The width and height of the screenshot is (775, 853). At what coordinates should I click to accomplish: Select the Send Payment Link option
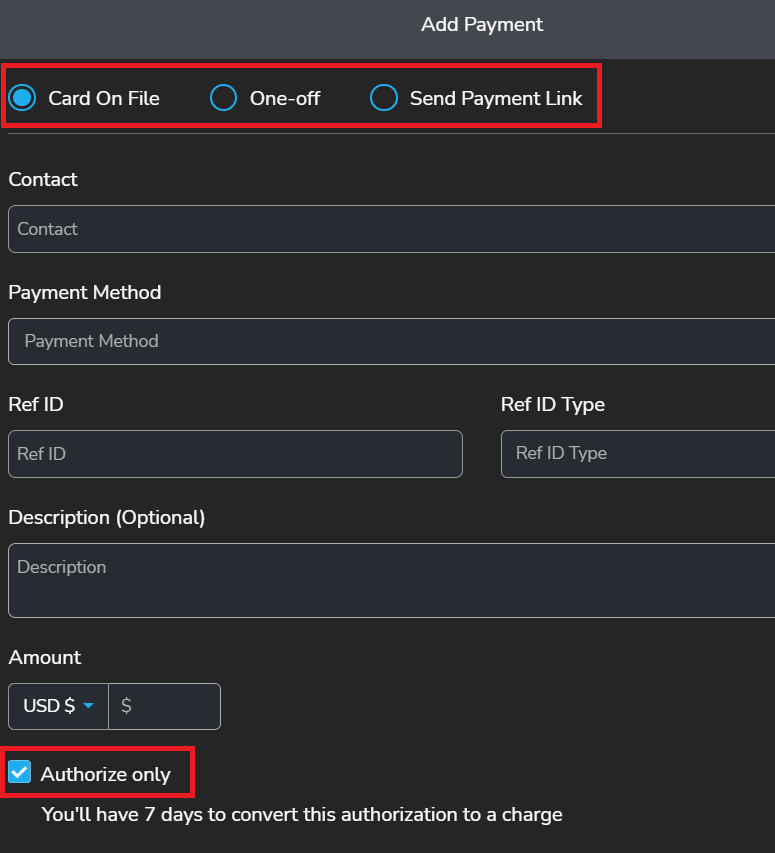pyautogui.click(x=384, y=98)
